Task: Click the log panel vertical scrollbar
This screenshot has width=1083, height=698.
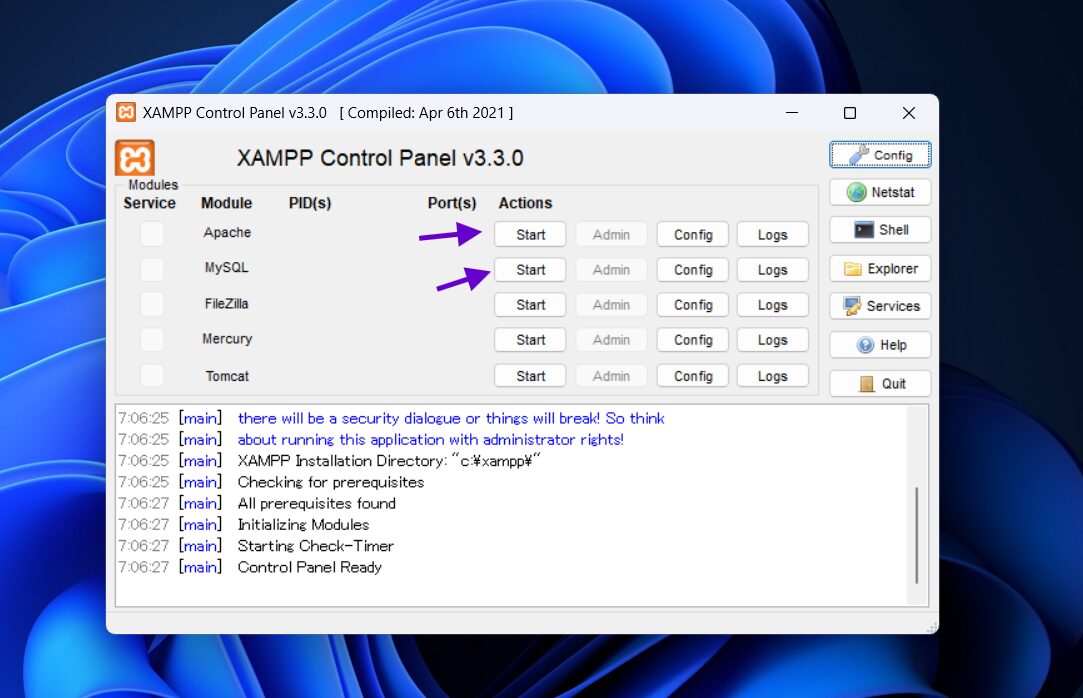Action: (x=916, y=535)
